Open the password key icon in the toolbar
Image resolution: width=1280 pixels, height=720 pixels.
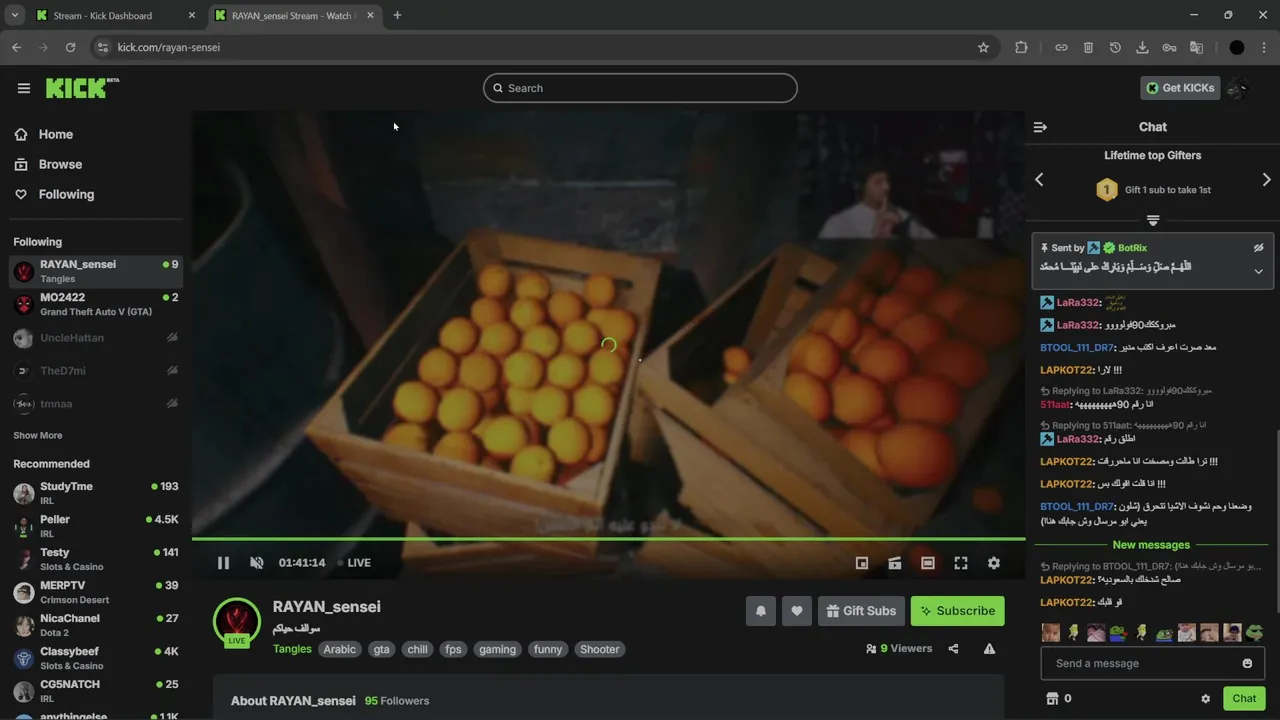pos(1169,47)
